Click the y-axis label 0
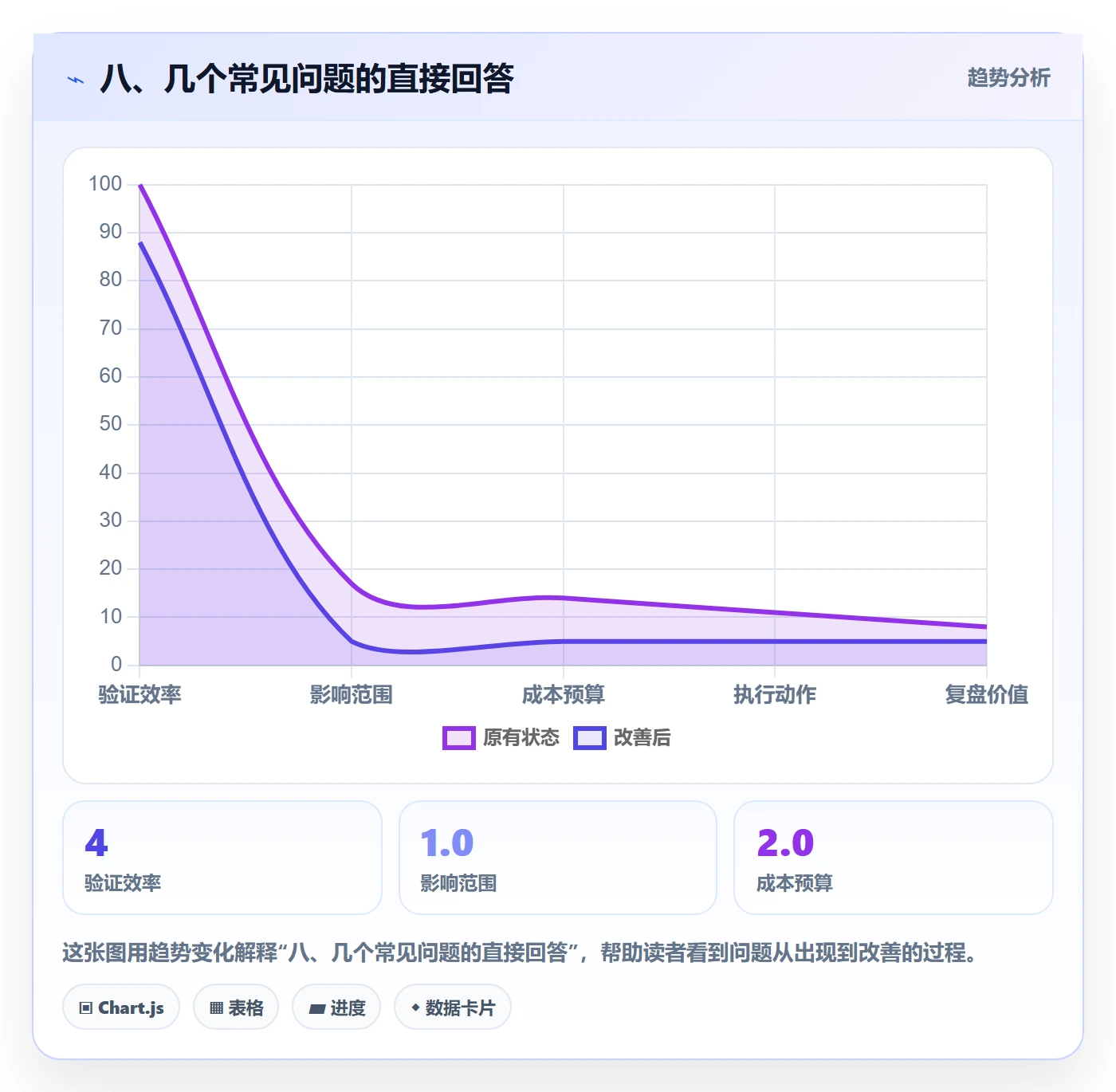This screenshot has width=1116, height=1092. click(116, 664)
